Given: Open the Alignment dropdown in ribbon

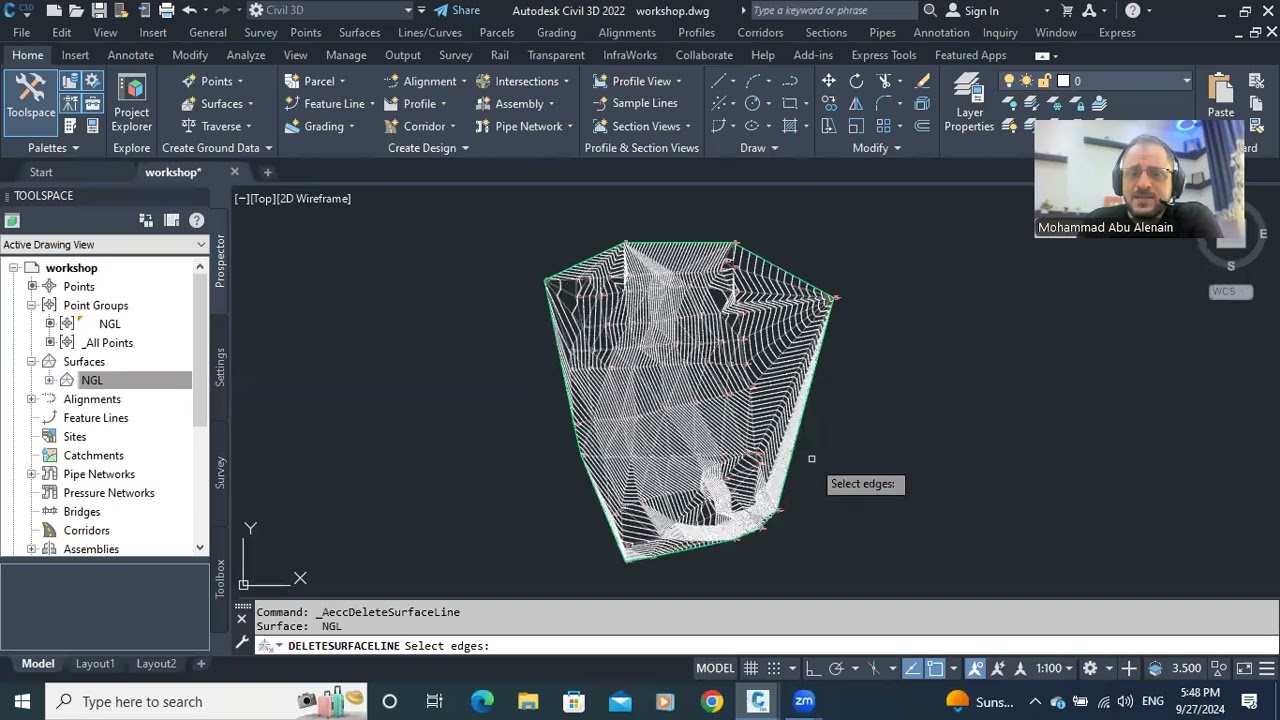Looking at the screenshot, I should point(425,81).
